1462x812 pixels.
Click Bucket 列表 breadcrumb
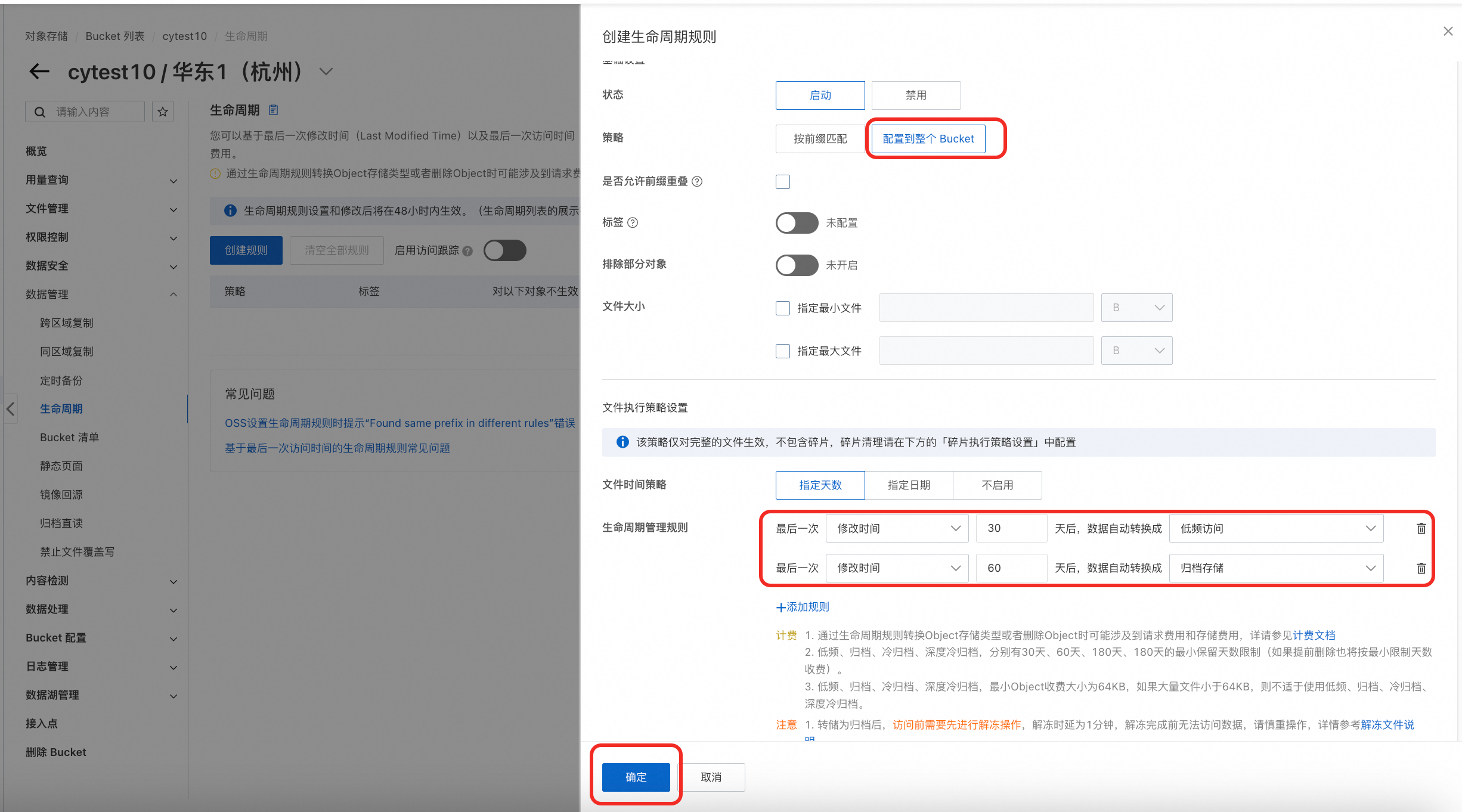click(x=115, y=36)
